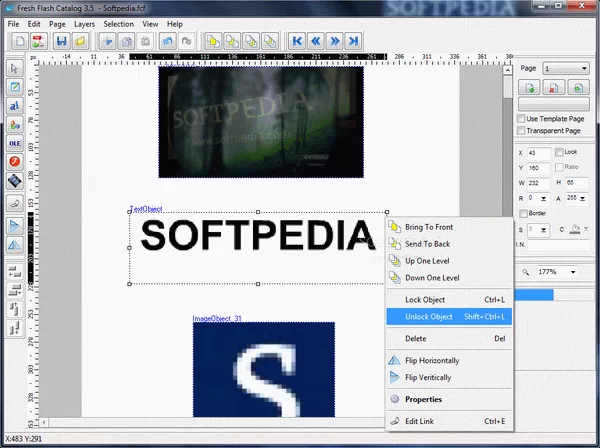Go to the first page

[x=297, y=41]
